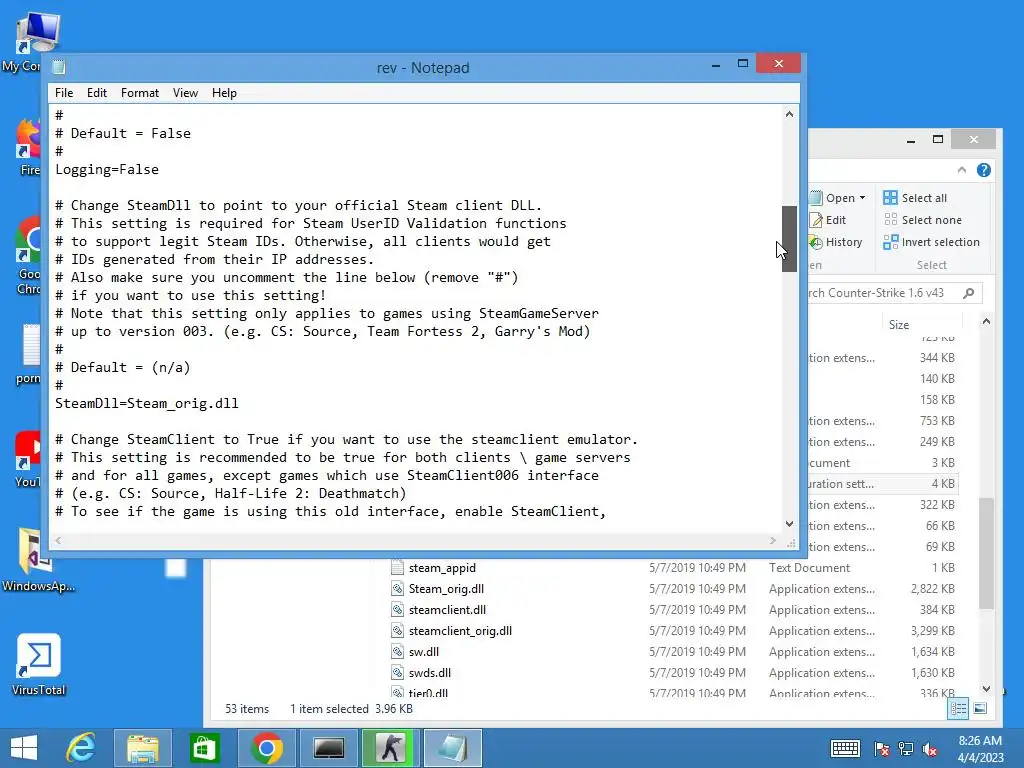
Task: Click Steam_orig.dll file icon
Action: tap(397, 589)
